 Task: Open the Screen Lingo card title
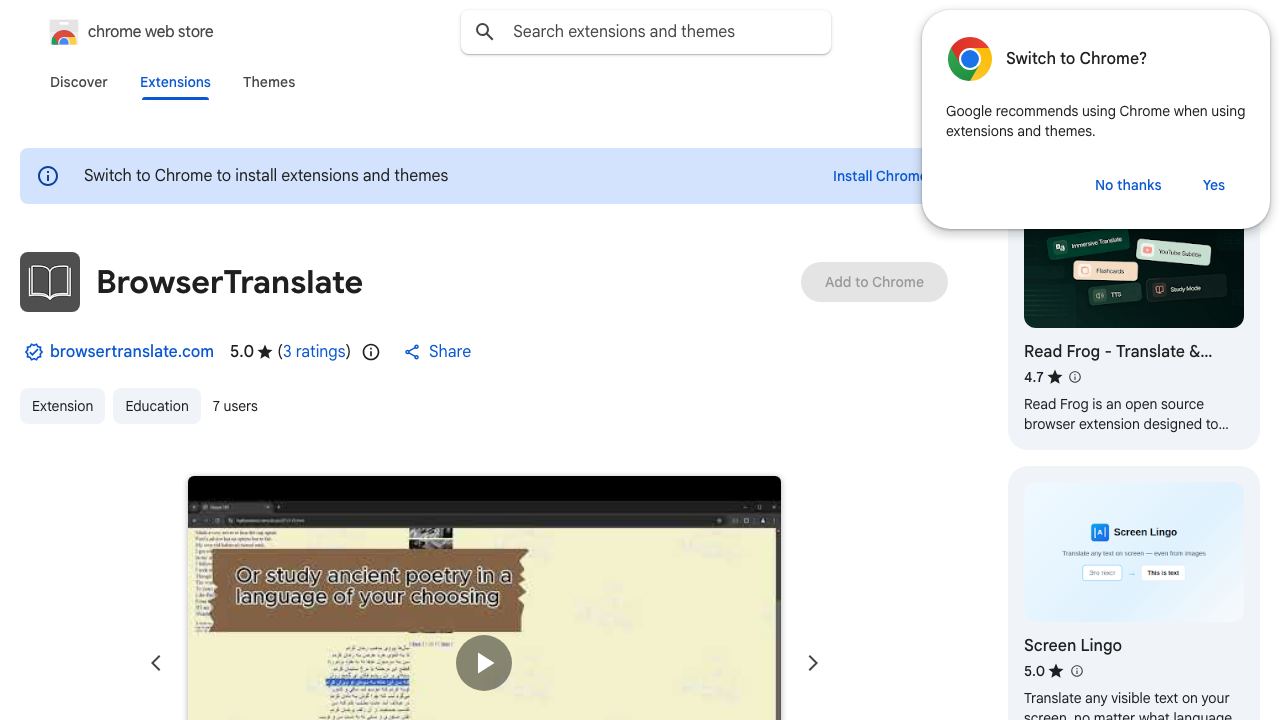(x=1073, y=646)
